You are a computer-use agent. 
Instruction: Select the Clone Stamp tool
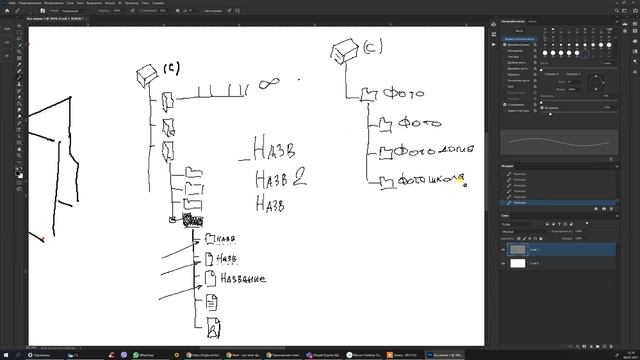[x=19, y=84]
